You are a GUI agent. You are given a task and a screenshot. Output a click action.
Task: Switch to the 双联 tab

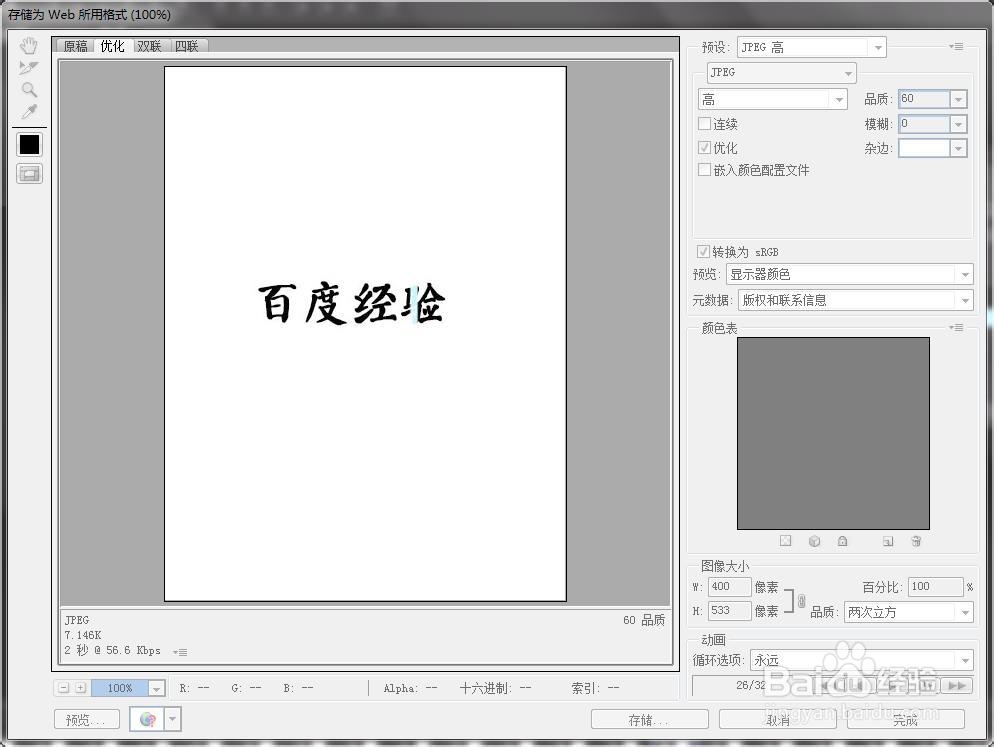point(148,45)
